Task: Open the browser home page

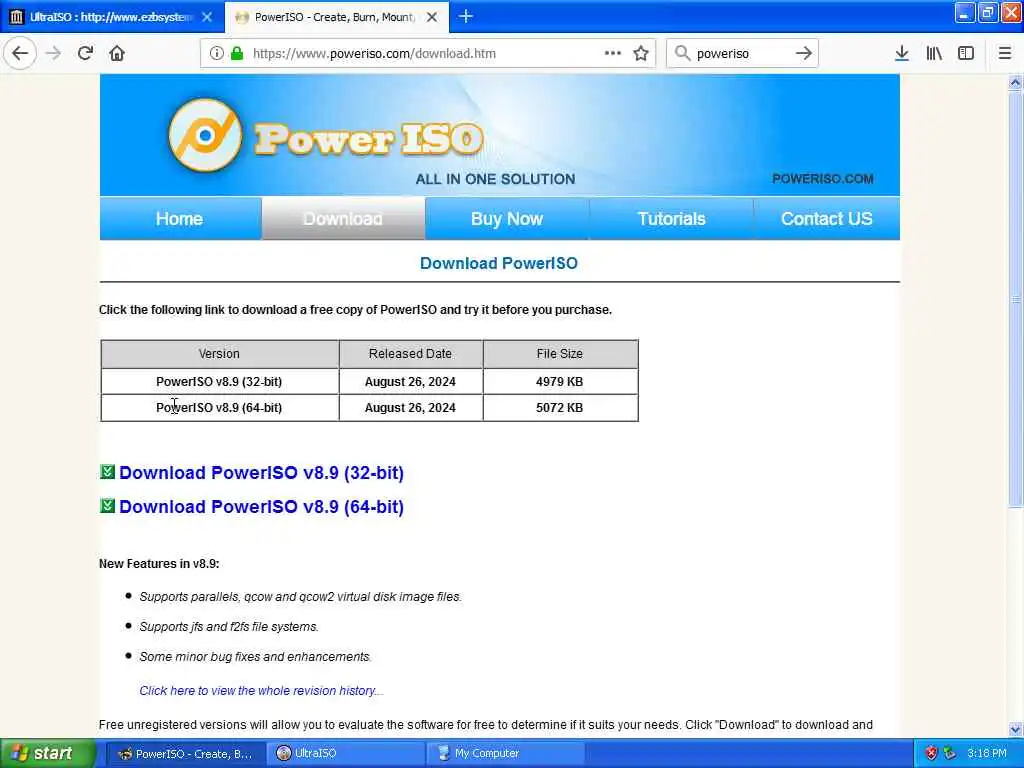Action: (x=117, y=53)
